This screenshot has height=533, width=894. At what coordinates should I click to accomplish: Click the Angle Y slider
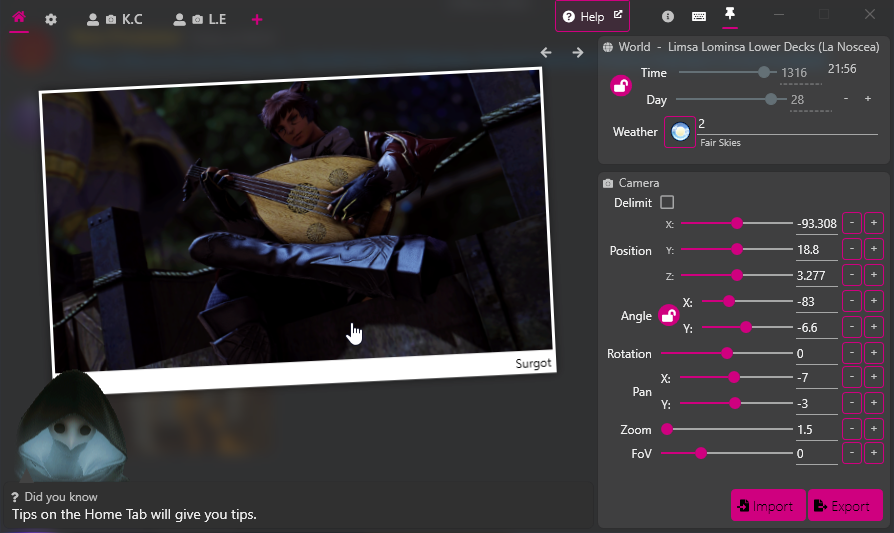tap(747, 327)
